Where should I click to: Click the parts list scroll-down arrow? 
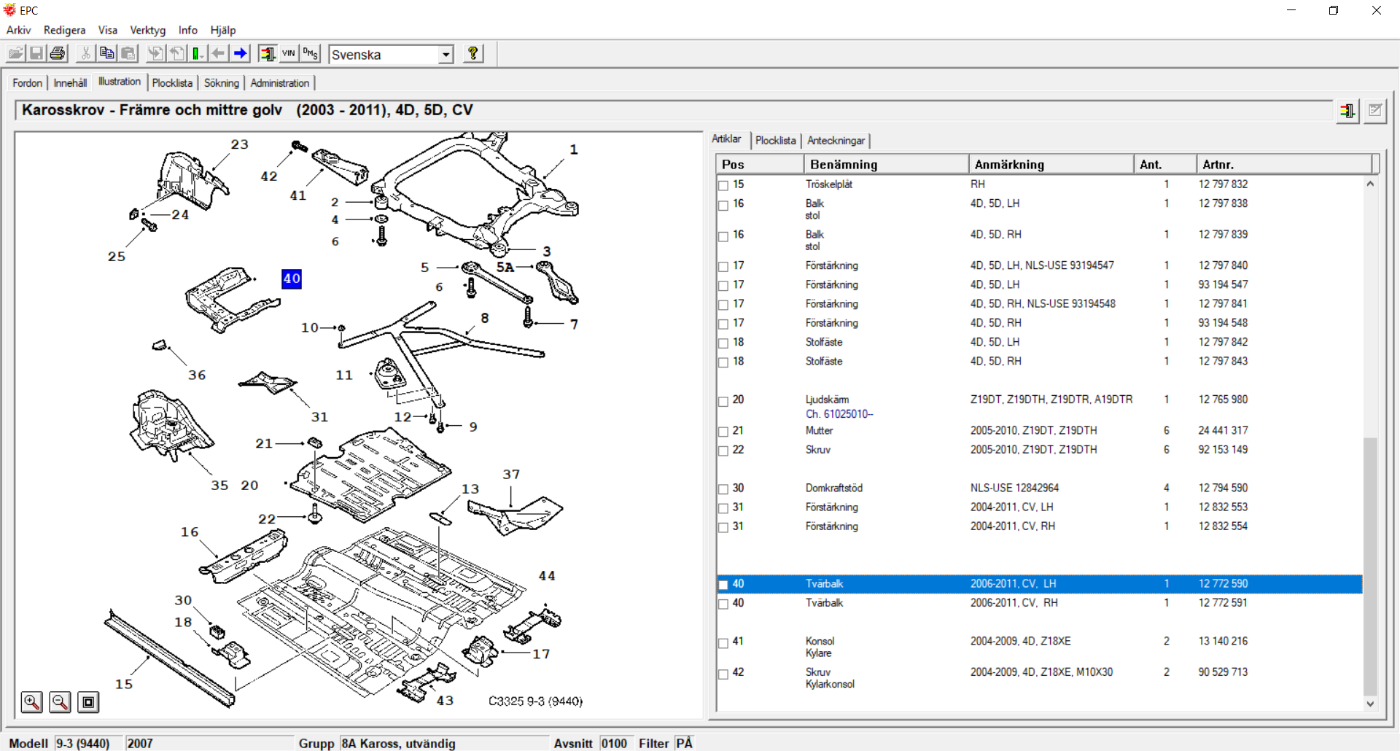tap(1370, 705)
